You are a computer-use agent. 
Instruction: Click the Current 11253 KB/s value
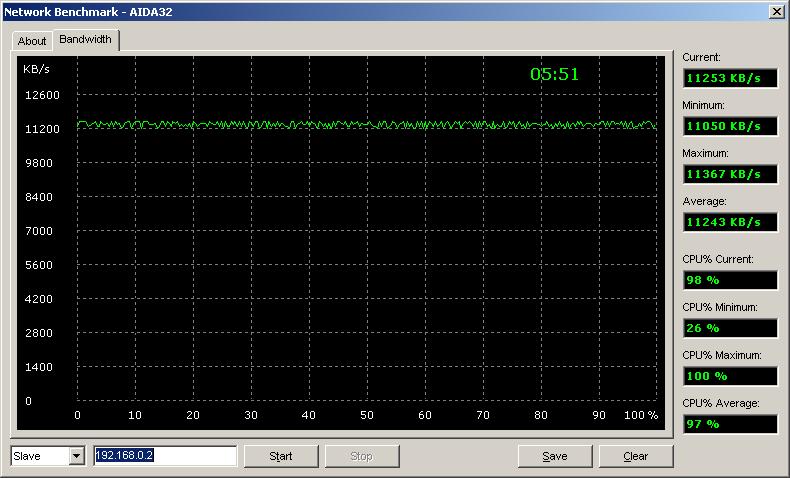(x=730, y=78)
